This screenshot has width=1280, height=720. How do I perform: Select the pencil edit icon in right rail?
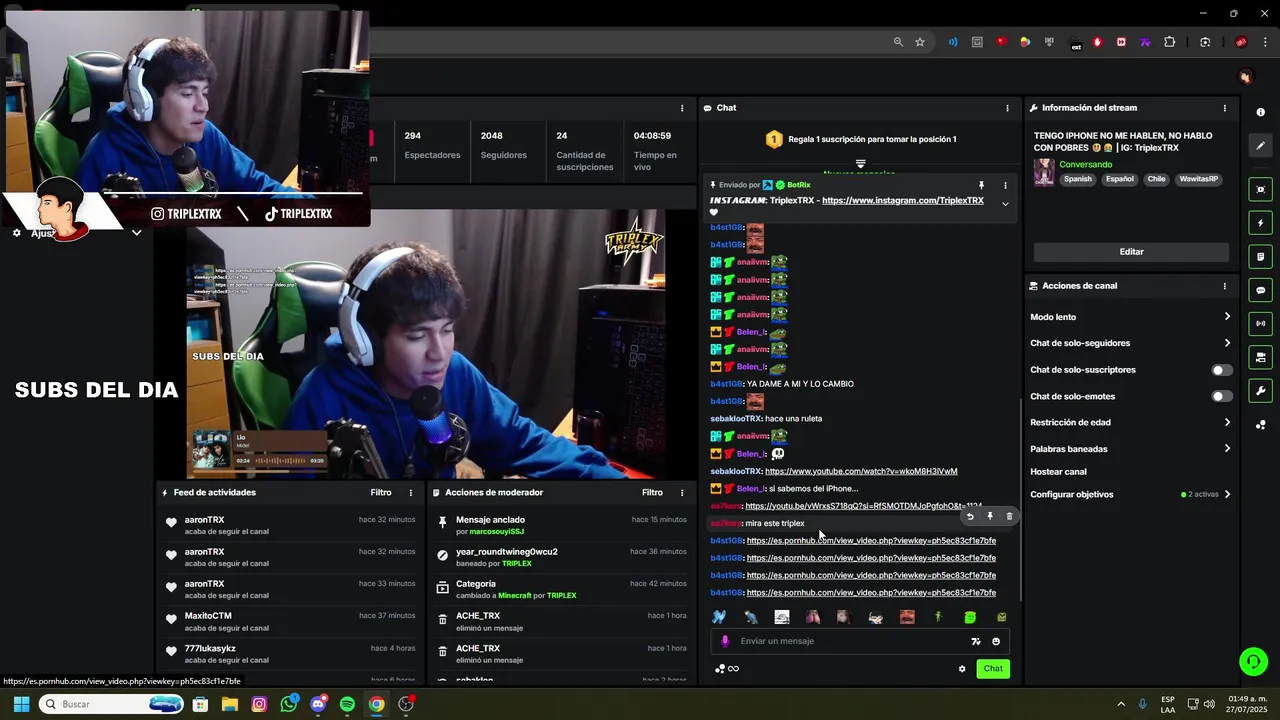1260,146
